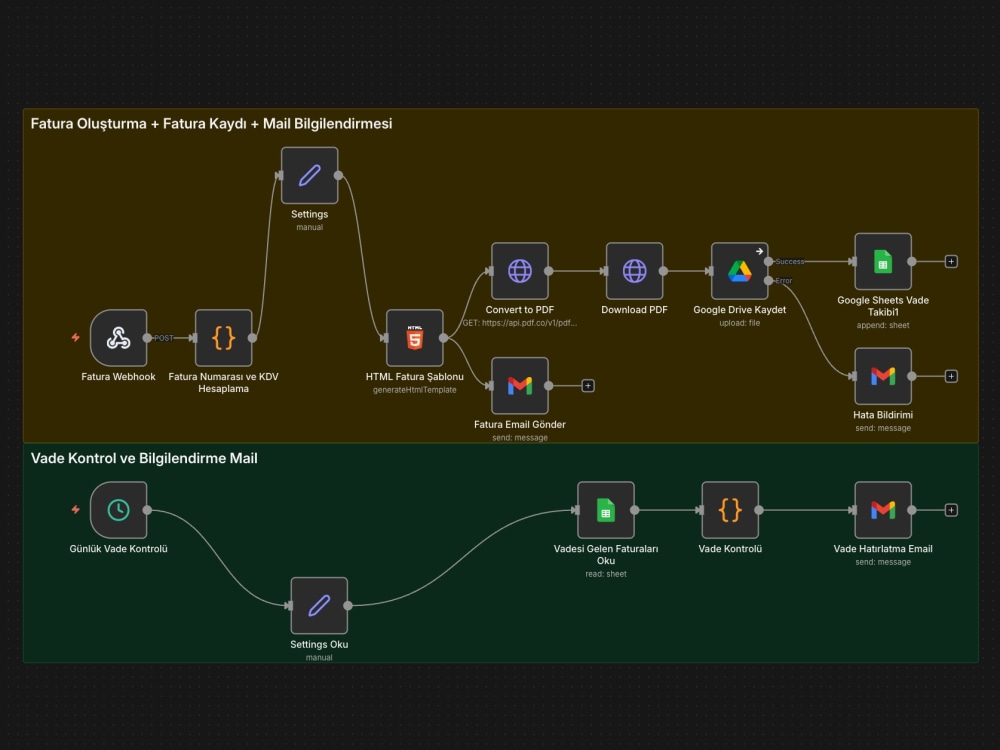The image size is (1000, 750).
Task: Add node after Vade Hatırlatma Email
Action: [951, 510]
